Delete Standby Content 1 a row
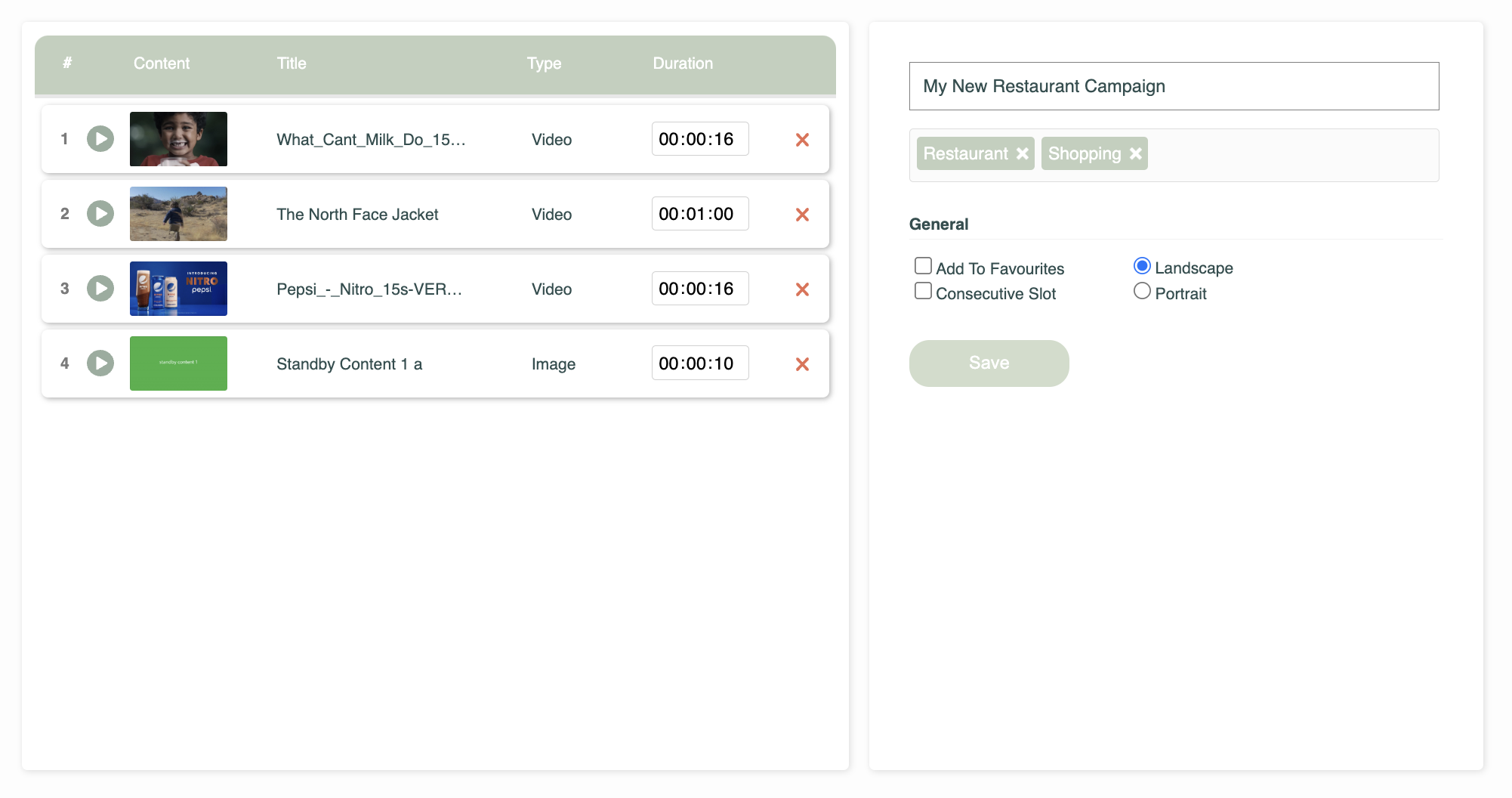 802,364
